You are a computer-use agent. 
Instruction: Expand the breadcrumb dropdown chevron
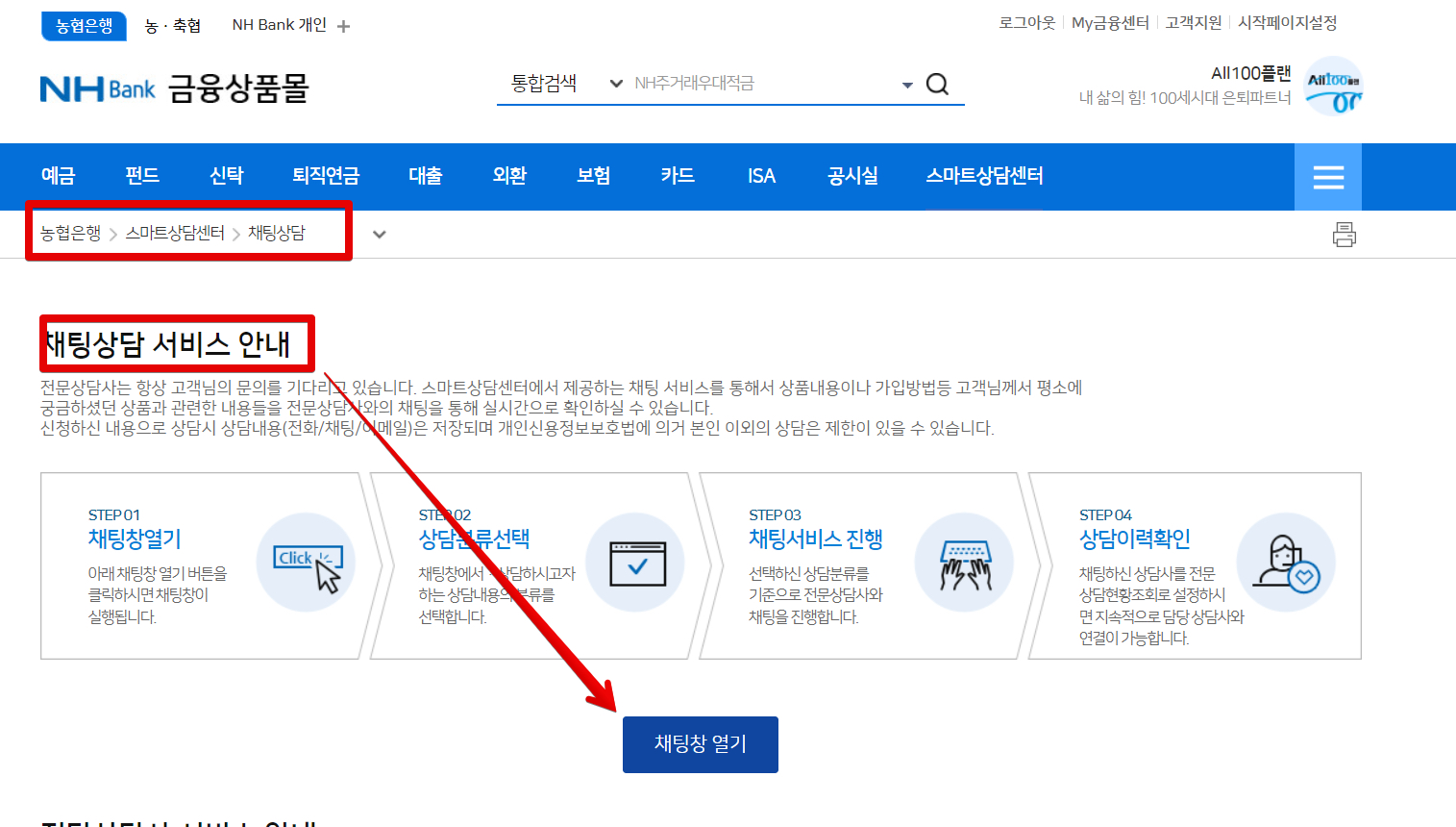click(380, 234)
